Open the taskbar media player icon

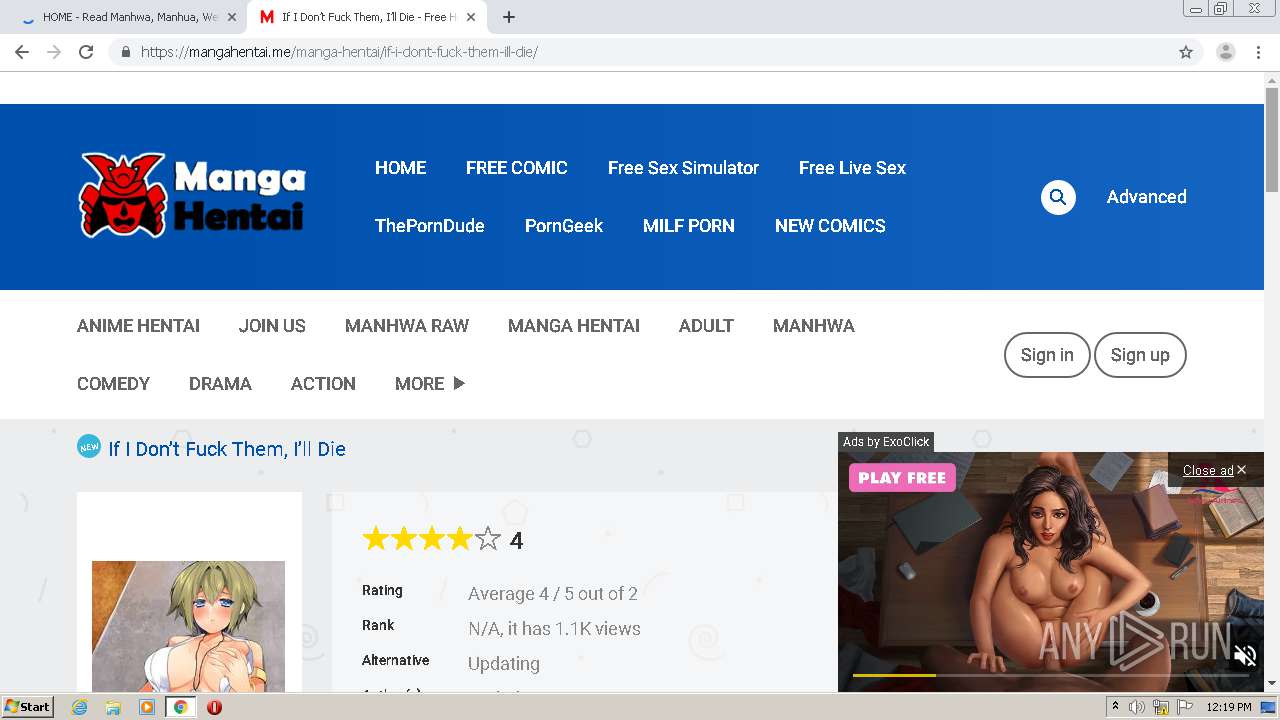coord(147,707)
